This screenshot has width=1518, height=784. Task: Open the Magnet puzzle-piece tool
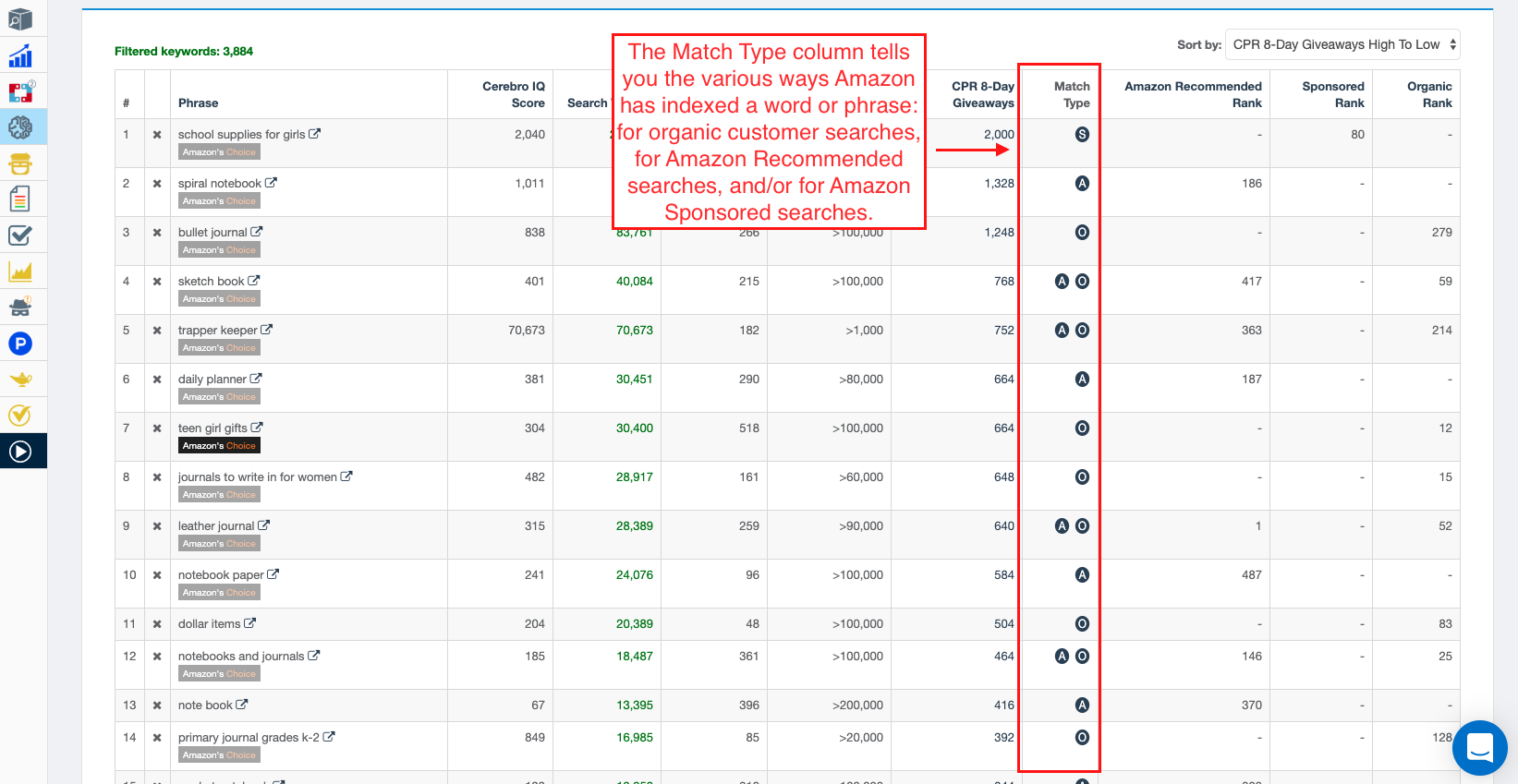coord(20,91)
